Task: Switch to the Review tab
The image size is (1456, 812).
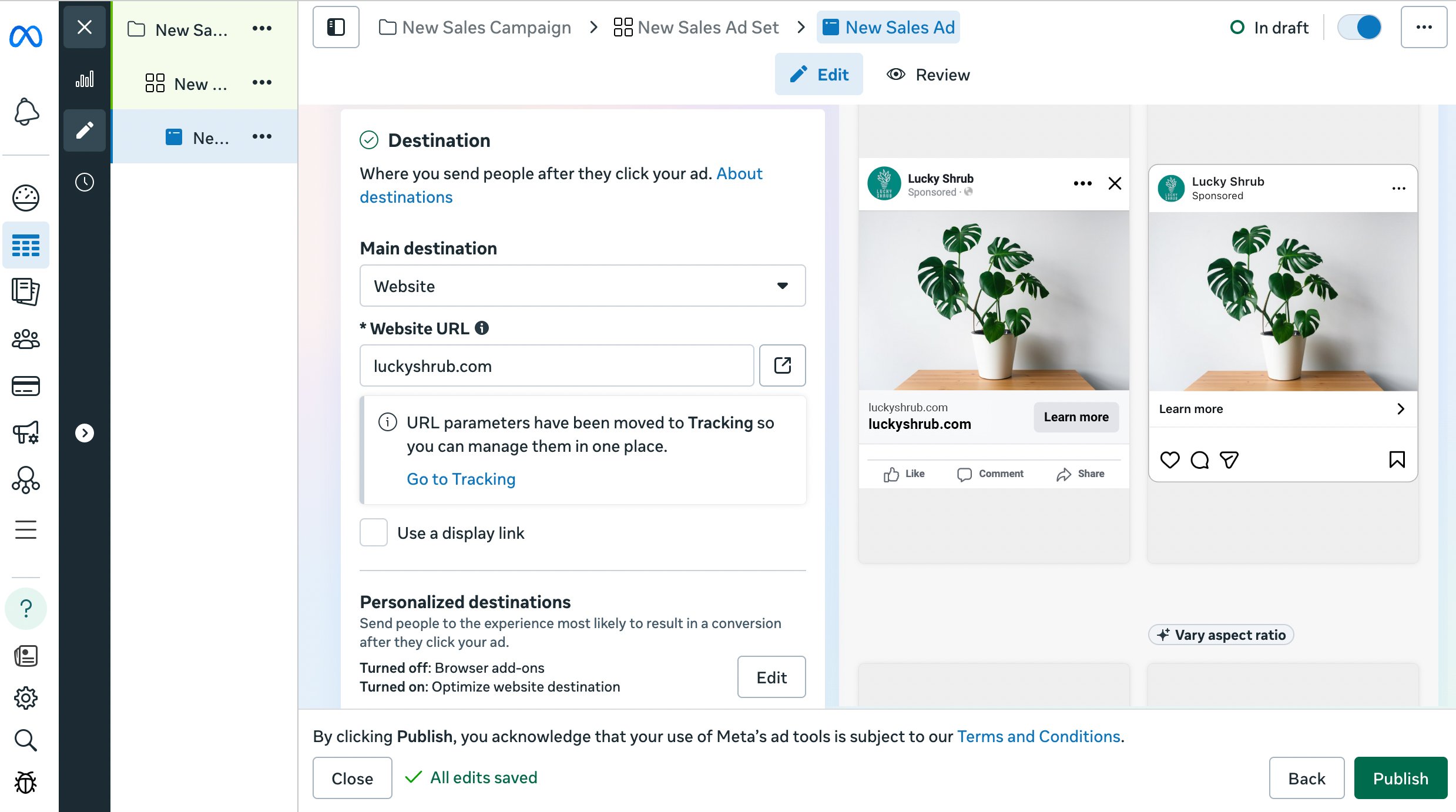Action: [x=928, y=75]
